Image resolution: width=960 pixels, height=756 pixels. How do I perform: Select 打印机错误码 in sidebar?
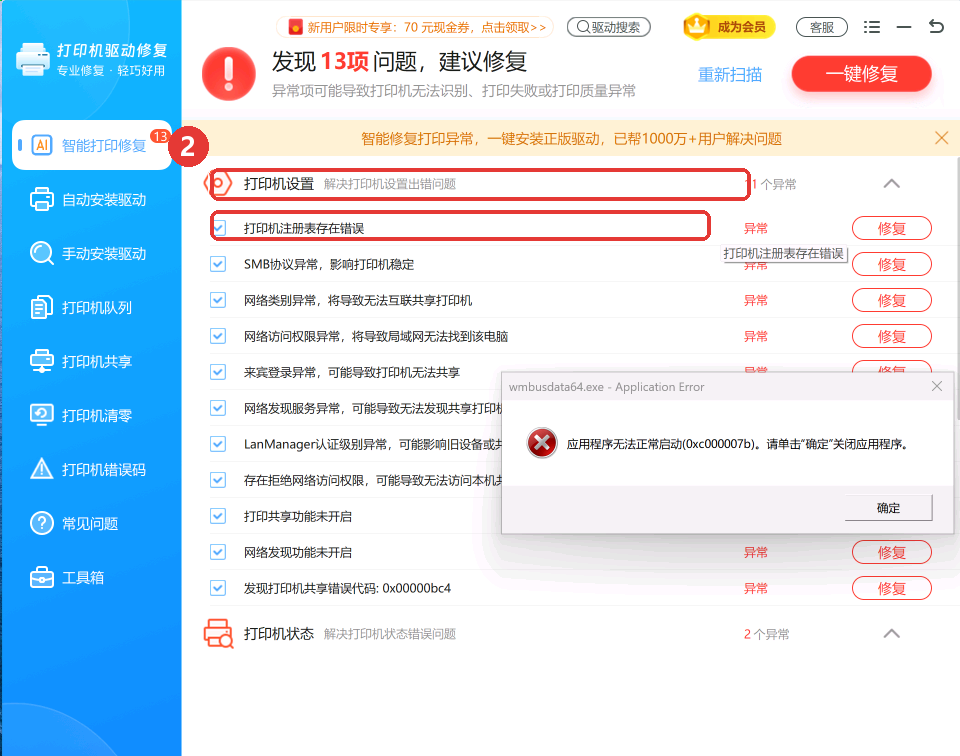point(92,469)
